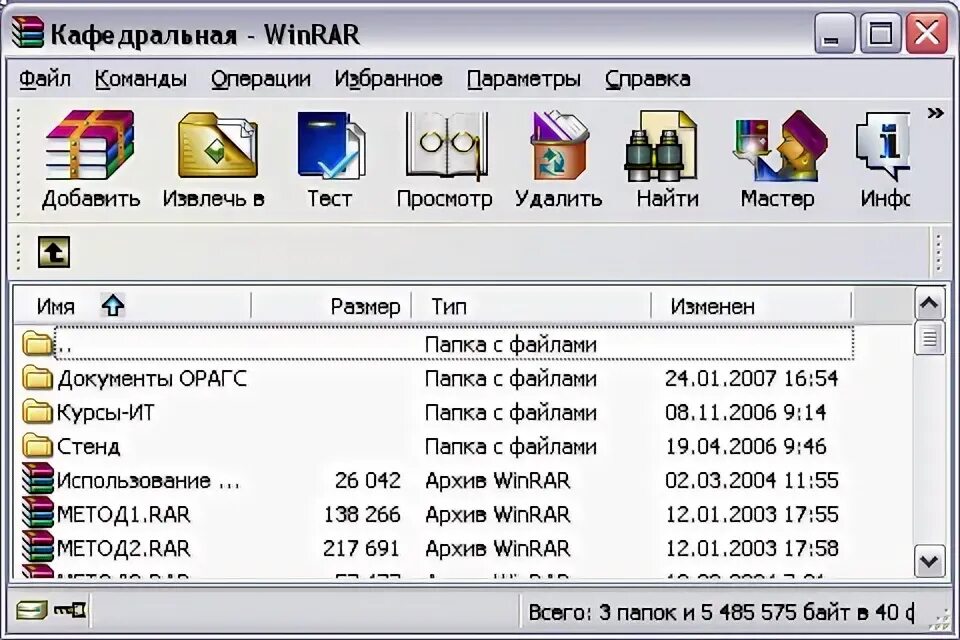Select the 'Документы ОРАГС' folder name

152,379
